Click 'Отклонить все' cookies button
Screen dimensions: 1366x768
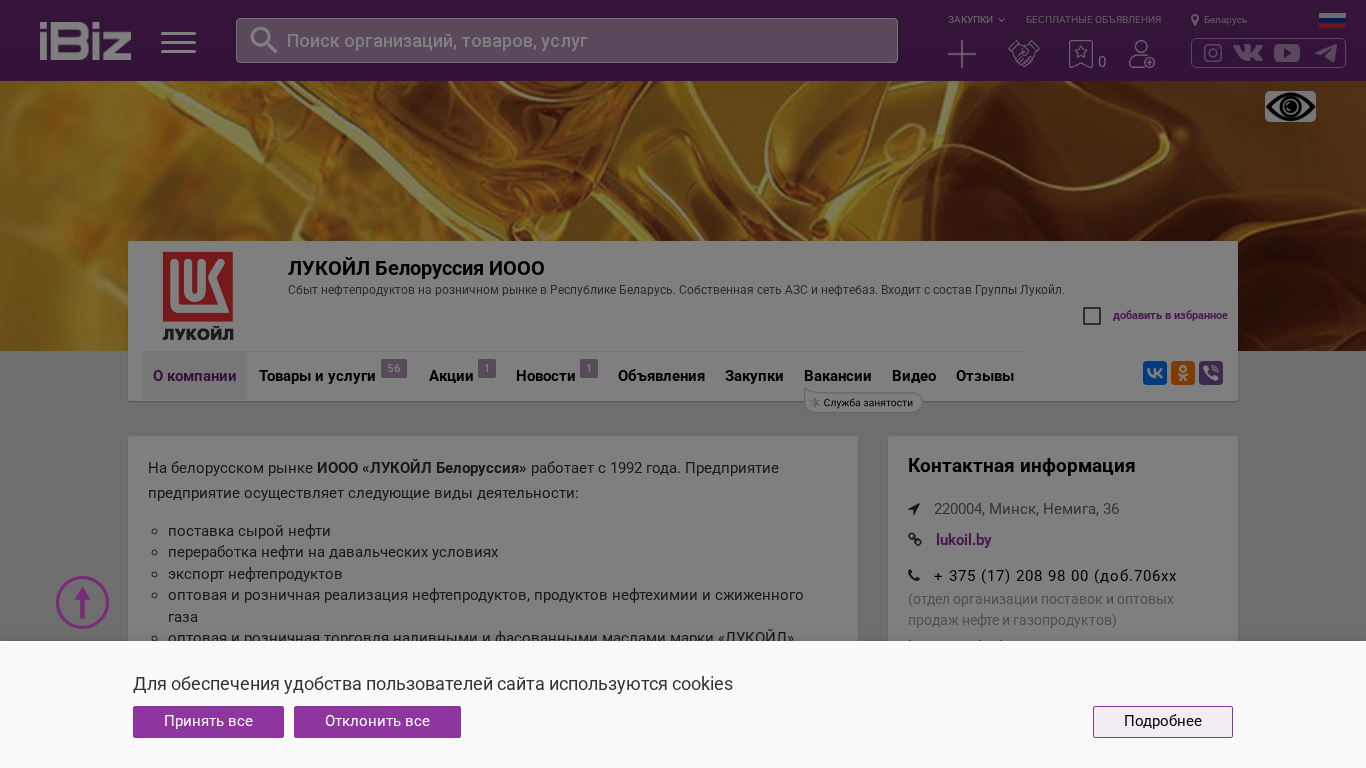click(377, 722)
